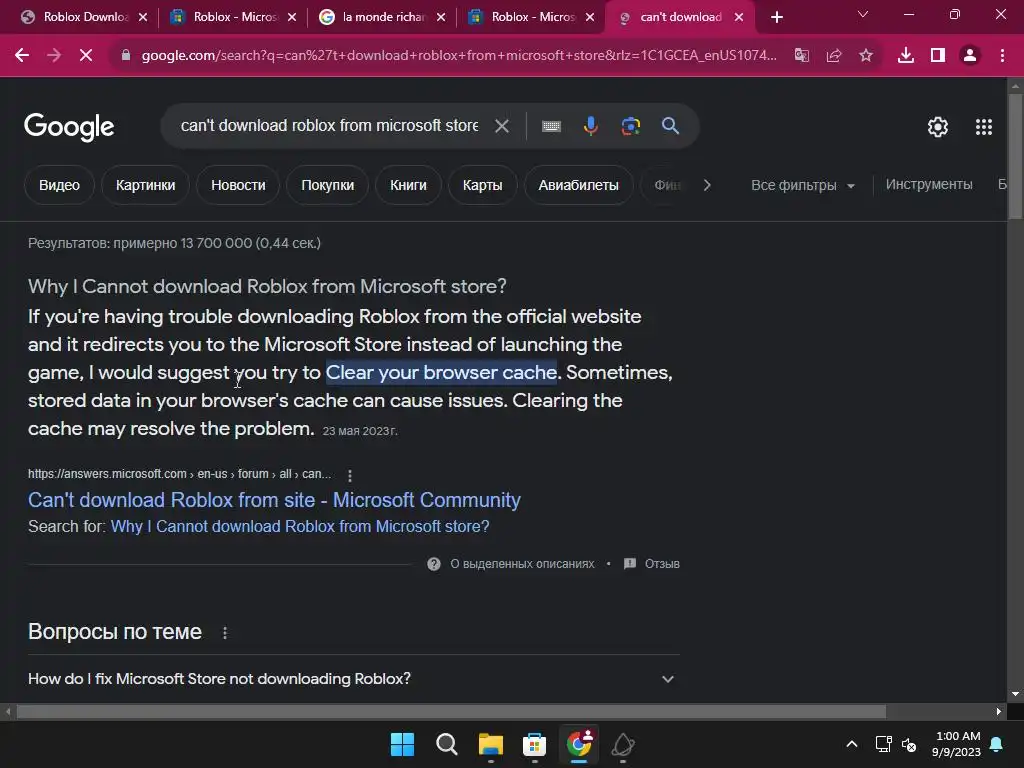Search by image with Google Lens
The height and width of the screenshot is (768, 1024).
(631, 126)
